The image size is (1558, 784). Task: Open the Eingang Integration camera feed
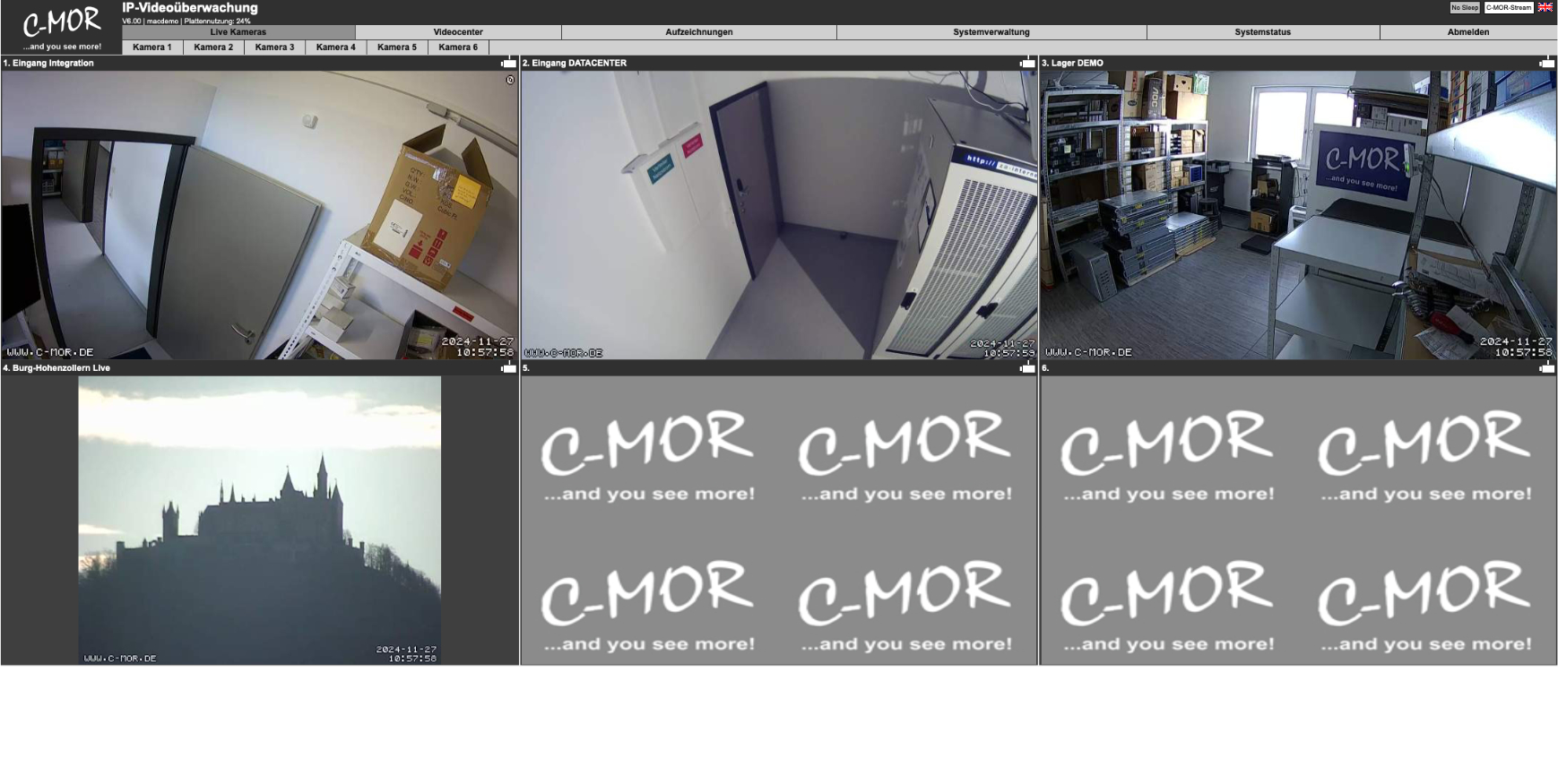tap(260, 215)
